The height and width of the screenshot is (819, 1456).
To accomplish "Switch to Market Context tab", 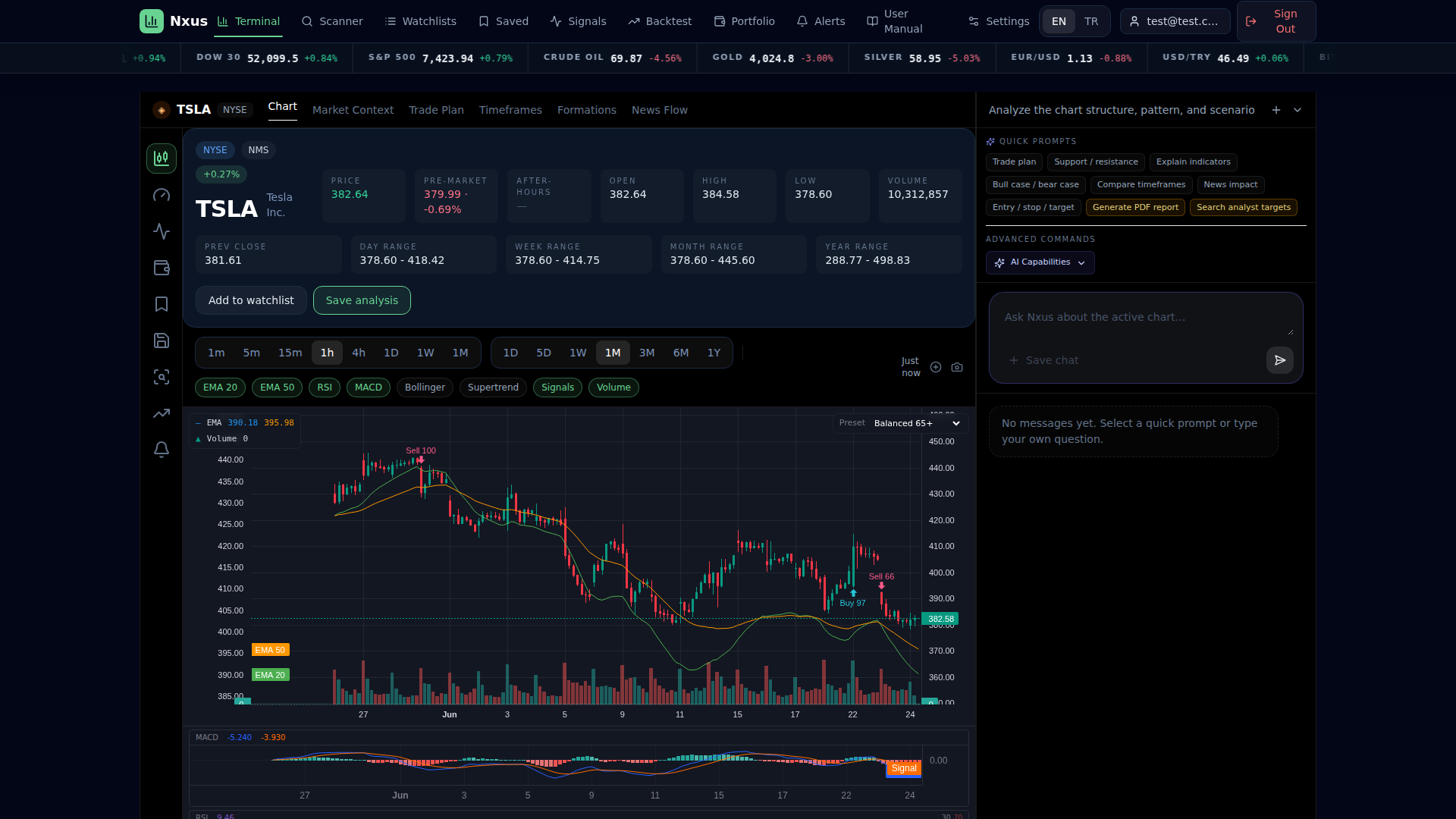I will (353, 110).
